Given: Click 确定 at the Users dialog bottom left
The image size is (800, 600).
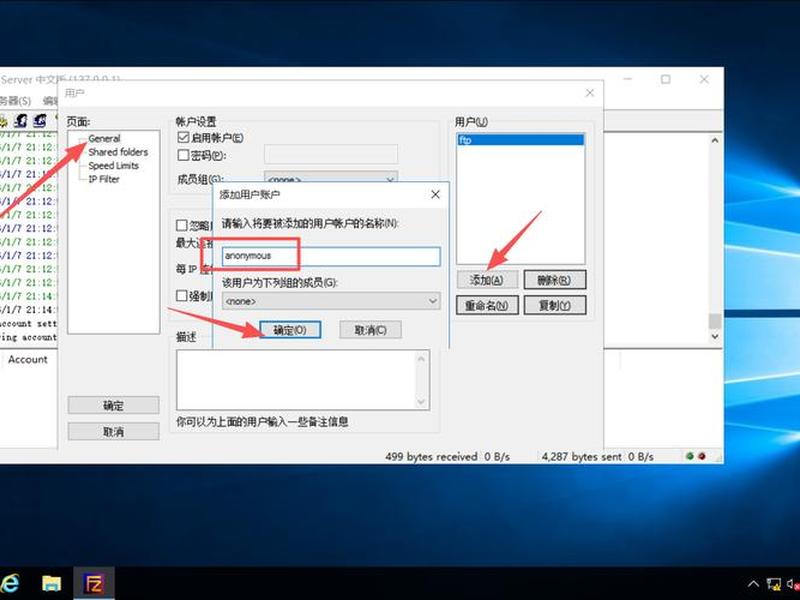Looking at the screenshot, I should [113, 406].
